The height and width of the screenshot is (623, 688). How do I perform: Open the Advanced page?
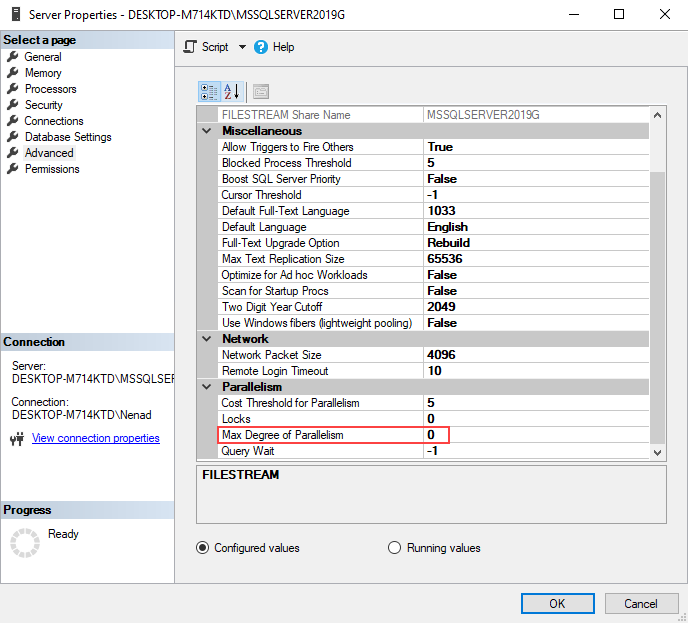[49, 153]
